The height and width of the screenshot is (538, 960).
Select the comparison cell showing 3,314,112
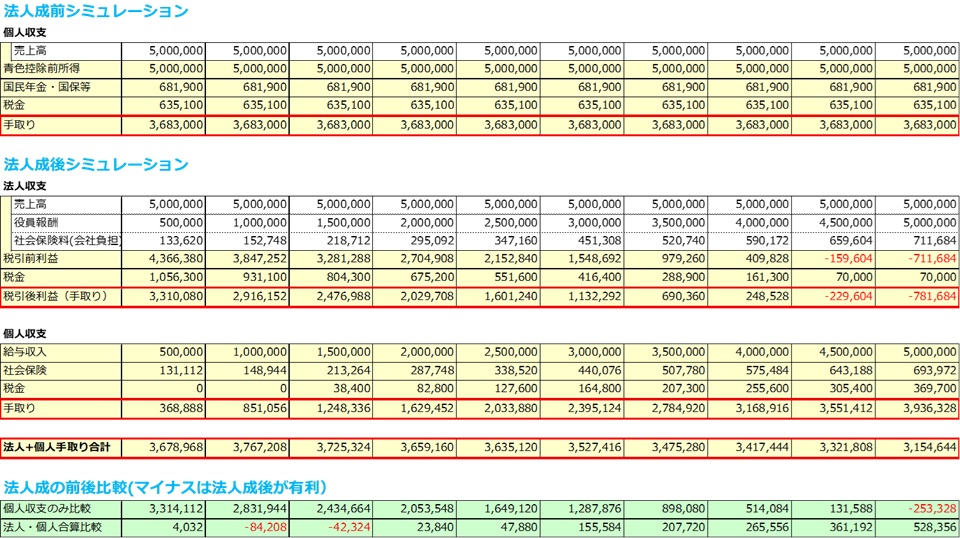tap(163, 509)
